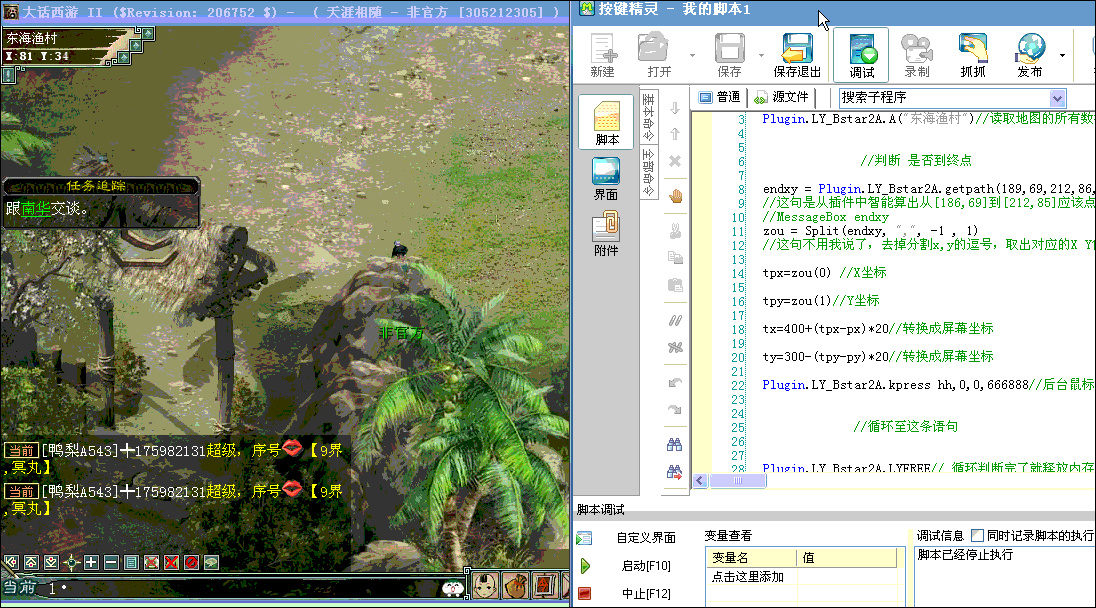Click the find-and-replace binoculars icon

pos(675,472)
